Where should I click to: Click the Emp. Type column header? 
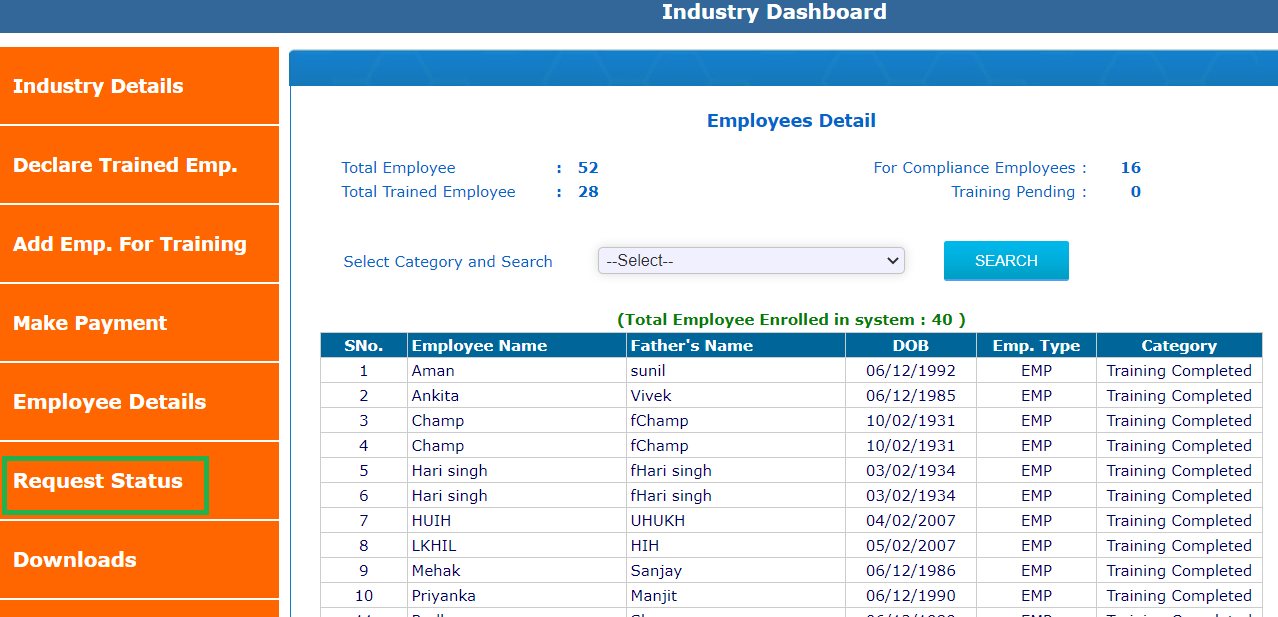(x=1036, y=346)
